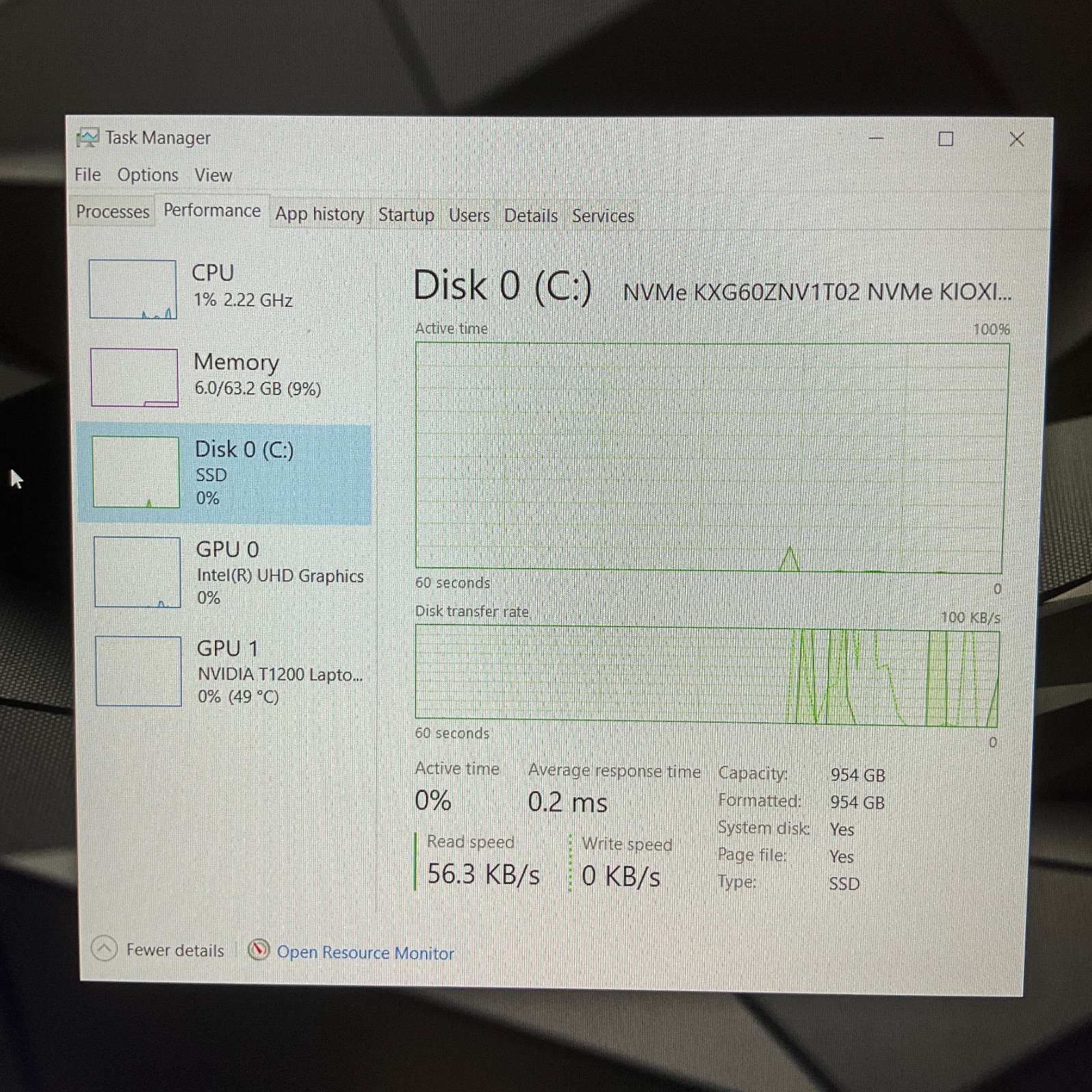Open the Options menu

[x=147, y=175]
